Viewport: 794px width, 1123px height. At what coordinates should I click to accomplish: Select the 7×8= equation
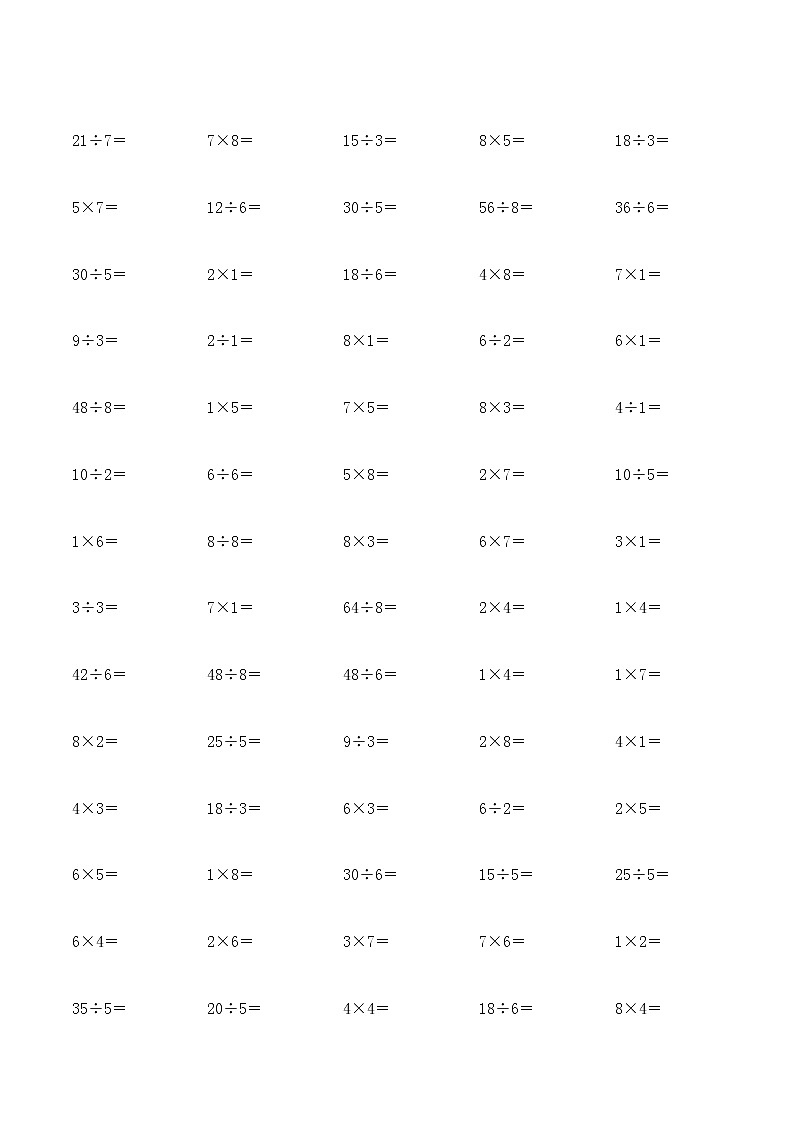[x=230, y=141]
